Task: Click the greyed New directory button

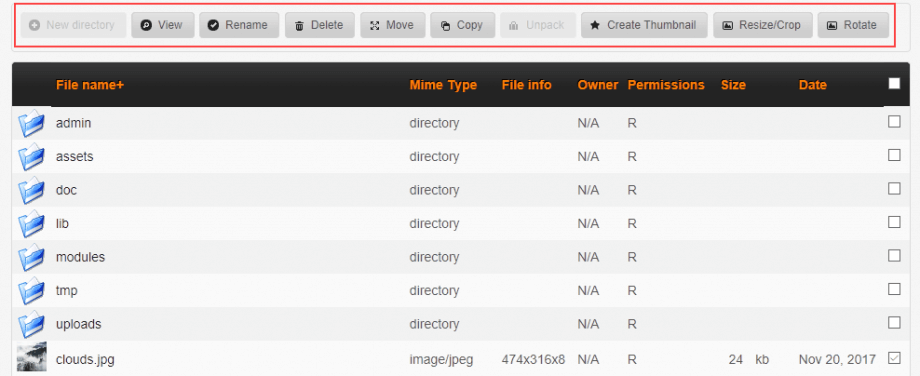Action: [73, 25]
